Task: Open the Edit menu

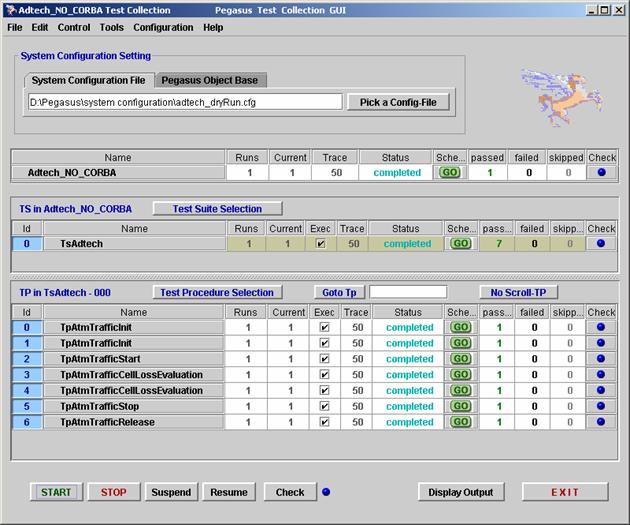Action: tap(40, 27)
